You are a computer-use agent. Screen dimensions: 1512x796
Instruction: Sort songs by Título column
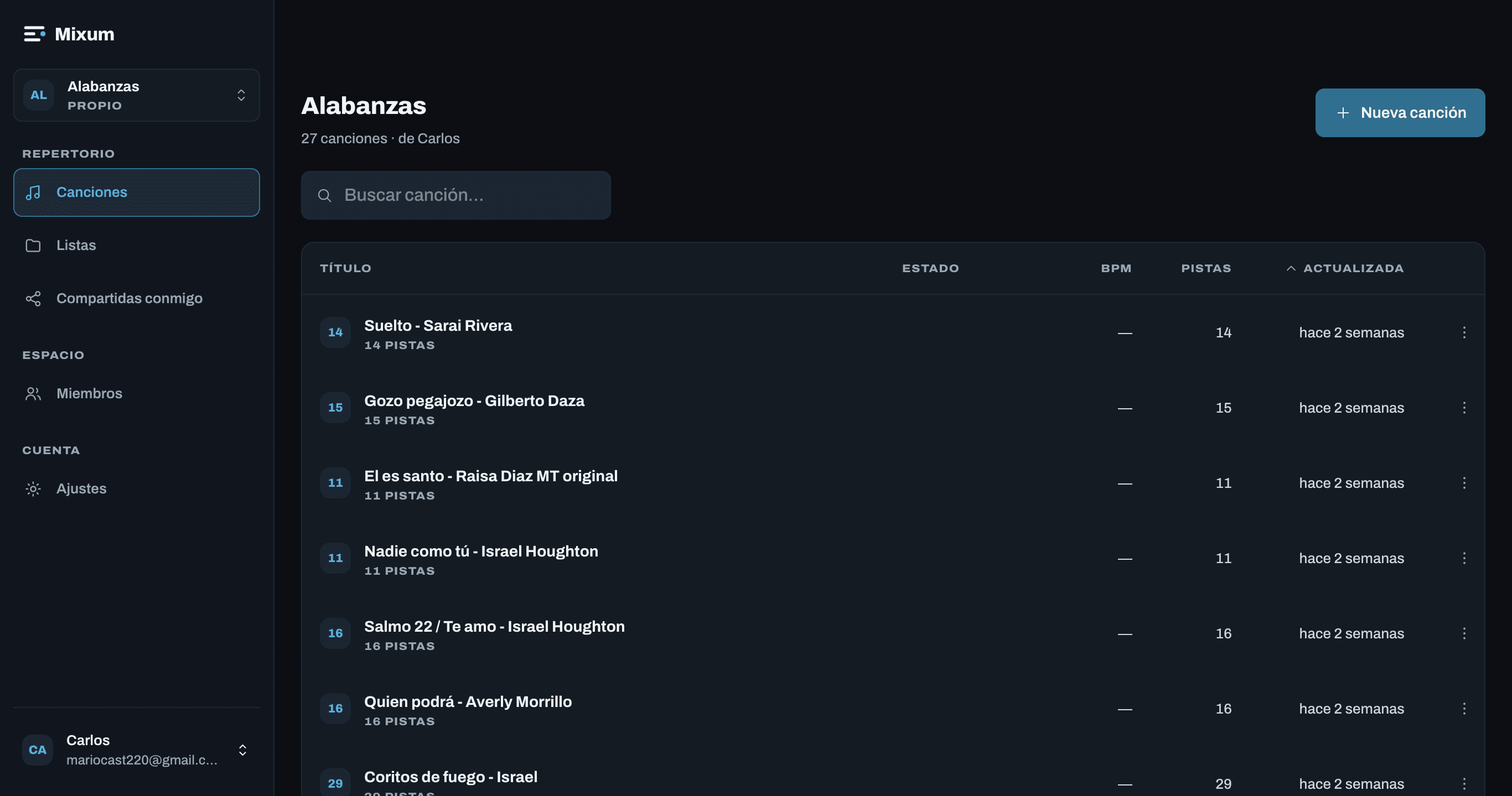345,268
